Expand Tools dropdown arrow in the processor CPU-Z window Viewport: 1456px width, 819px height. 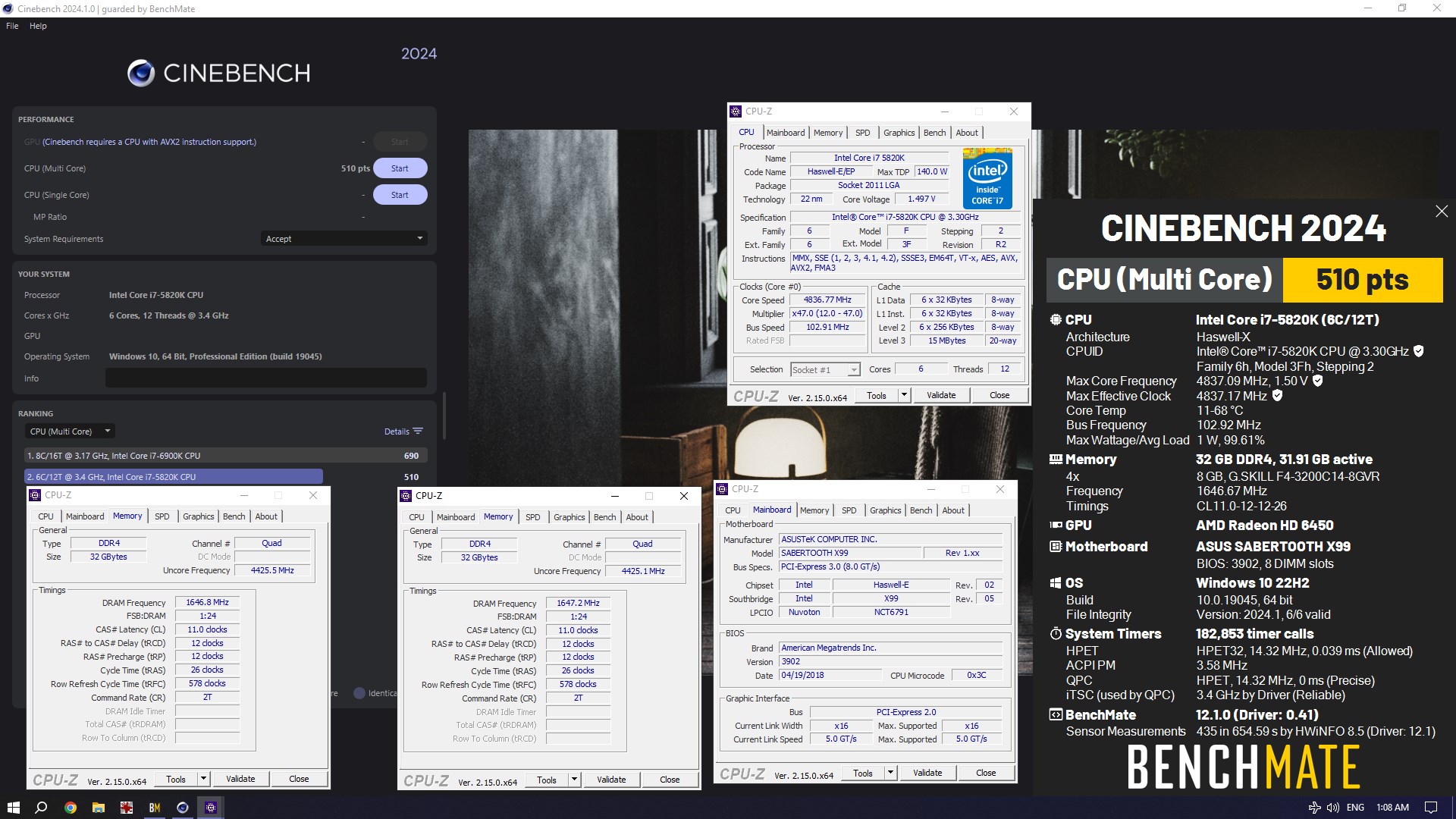pos(904,395)
